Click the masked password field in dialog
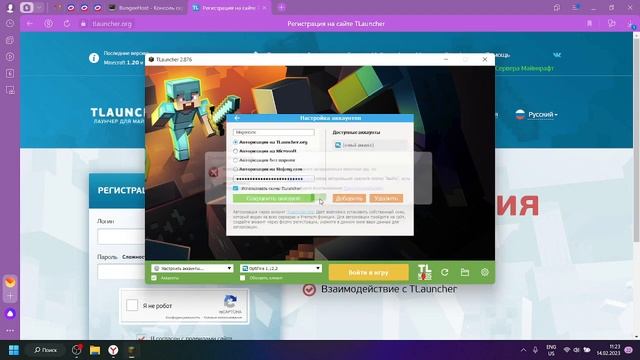This screenshot has width=640, height=360. (x=273, y=179)
